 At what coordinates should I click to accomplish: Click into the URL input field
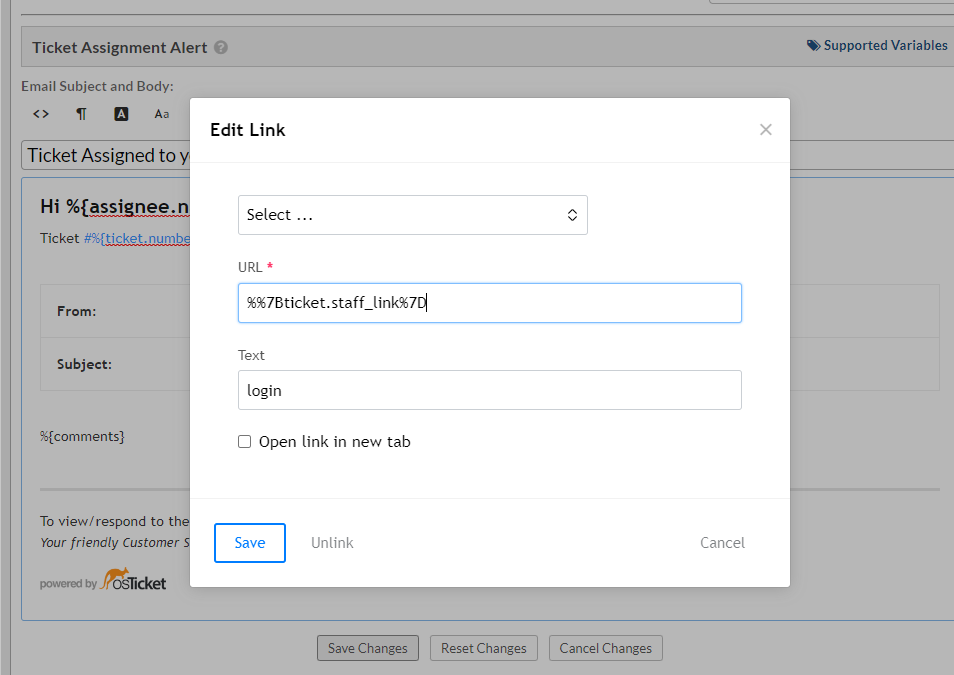click(x=489, y=303)
